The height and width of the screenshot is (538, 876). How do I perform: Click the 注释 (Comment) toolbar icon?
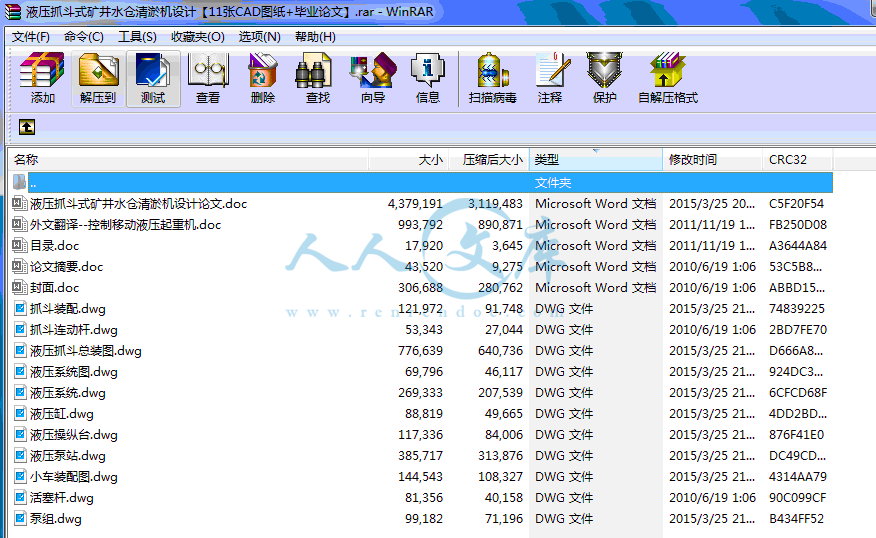(x=552, y=70)
